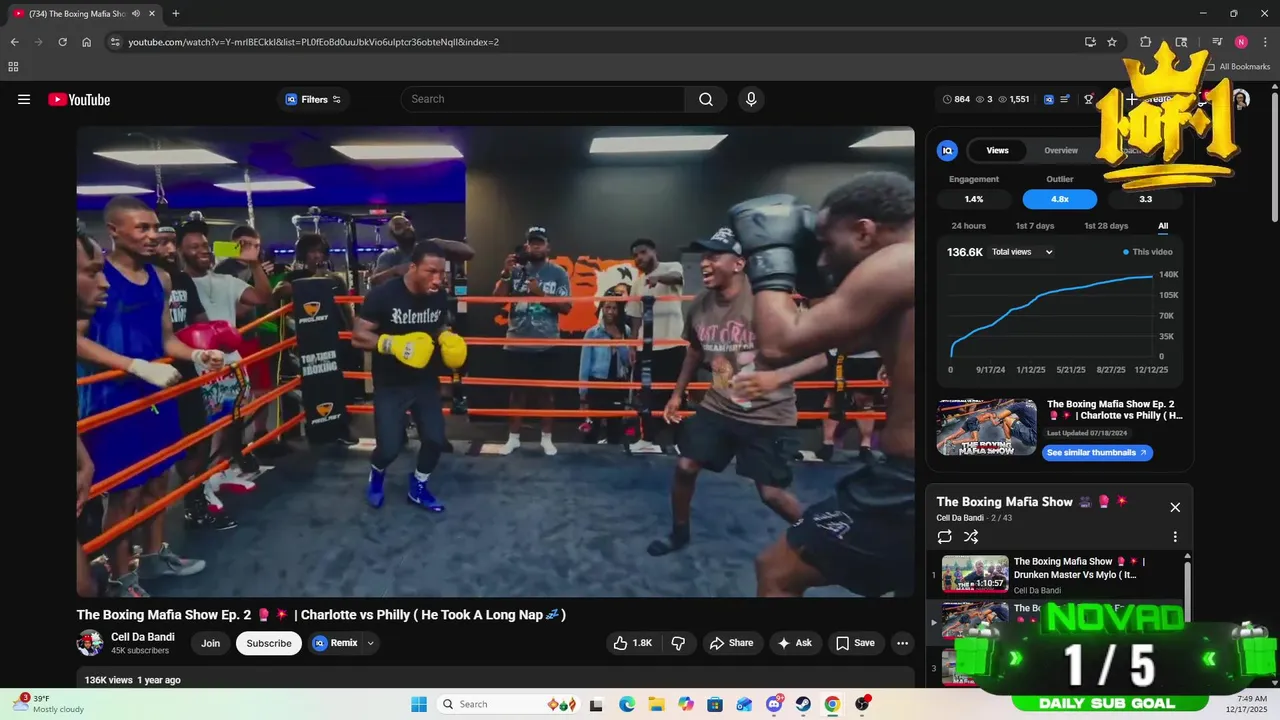This screenshot has height=720, width=1280.
Task: Save the video to a playlist
Action: [855, 643]
